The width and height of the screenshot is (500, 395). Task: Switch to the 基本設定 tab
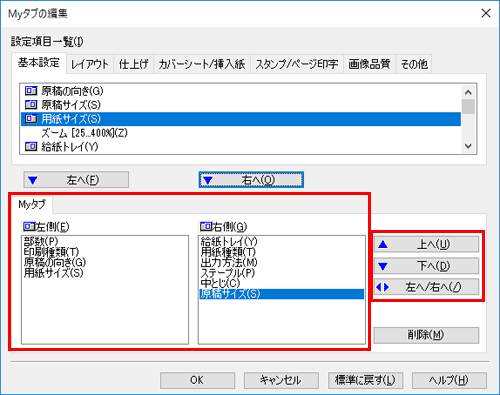pos(39,63)
